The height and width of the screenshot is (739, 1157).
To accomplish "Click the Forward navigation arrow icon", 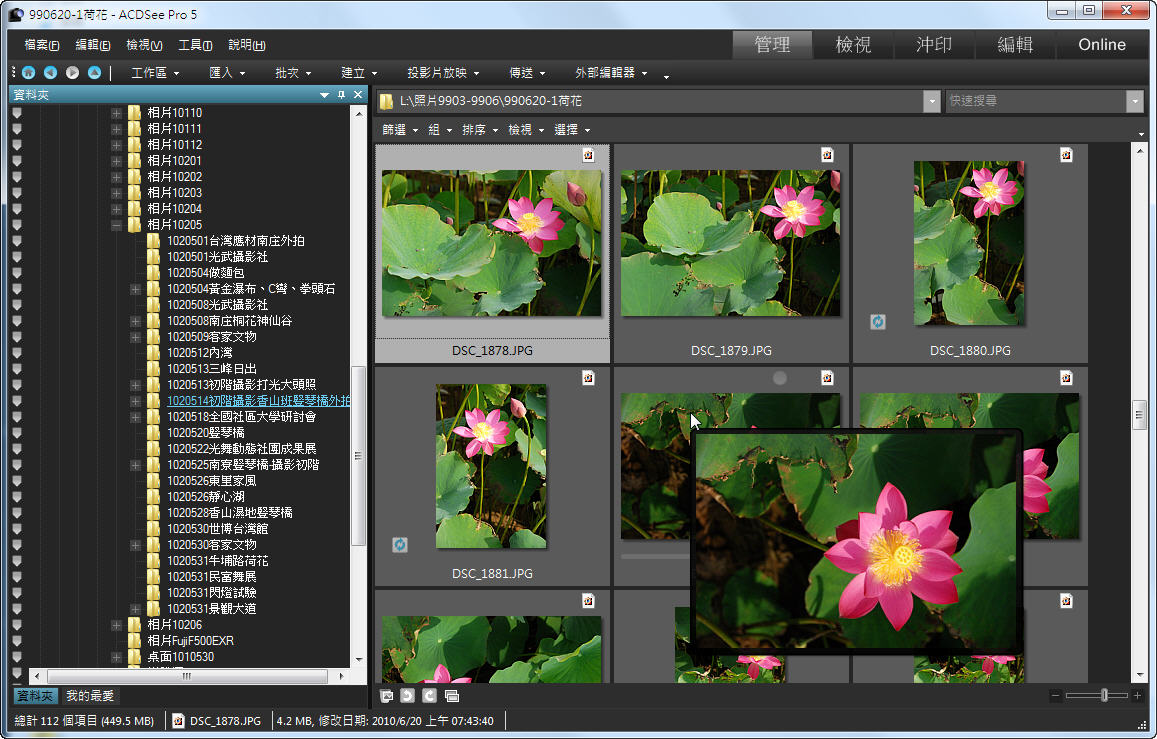I will (72, 72).
